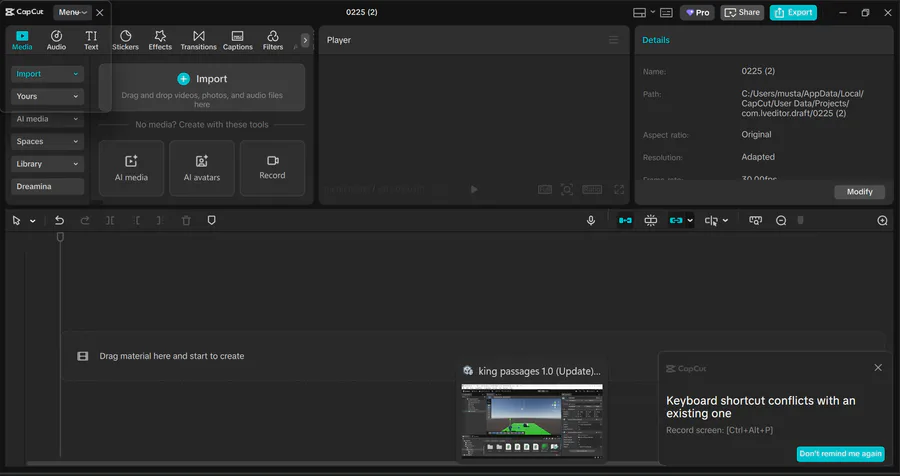Expand the Import sidebar section
Screen dimensions: 900x476
click(x=47, y=73)
